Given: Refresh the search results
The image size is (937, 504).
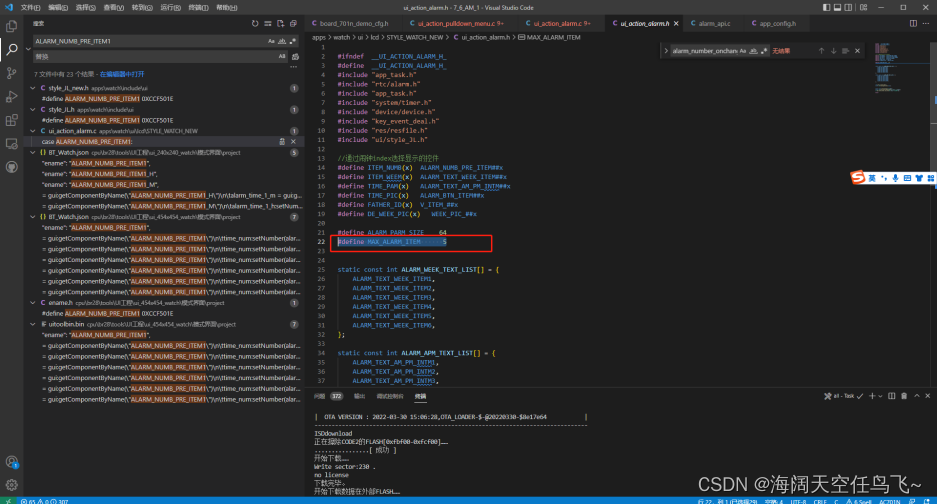Looking at the screenshot, I should (x=255, y=23).
